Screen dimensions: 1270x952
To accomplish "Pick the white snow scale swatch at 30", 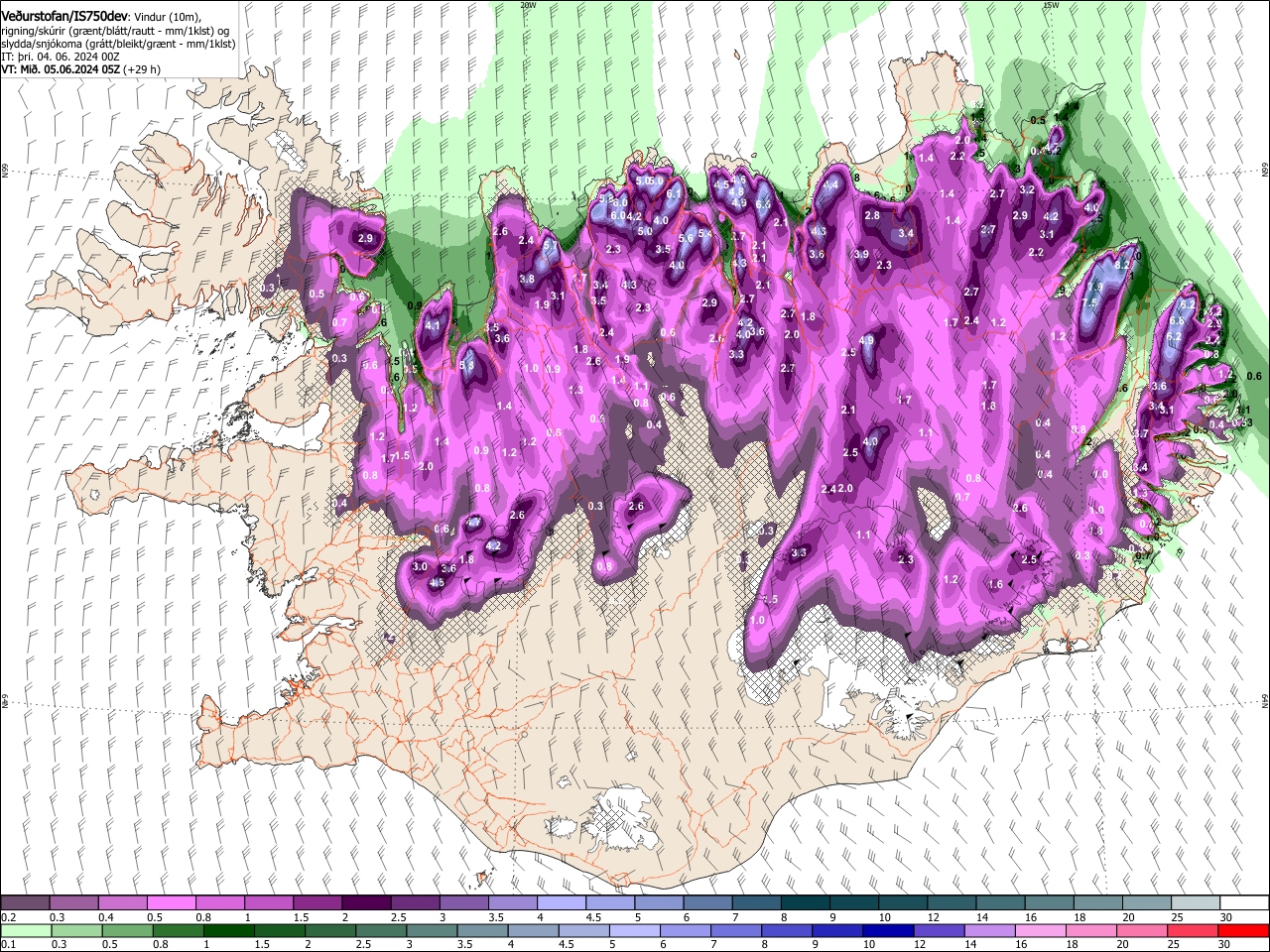I will coord(1244,903).
